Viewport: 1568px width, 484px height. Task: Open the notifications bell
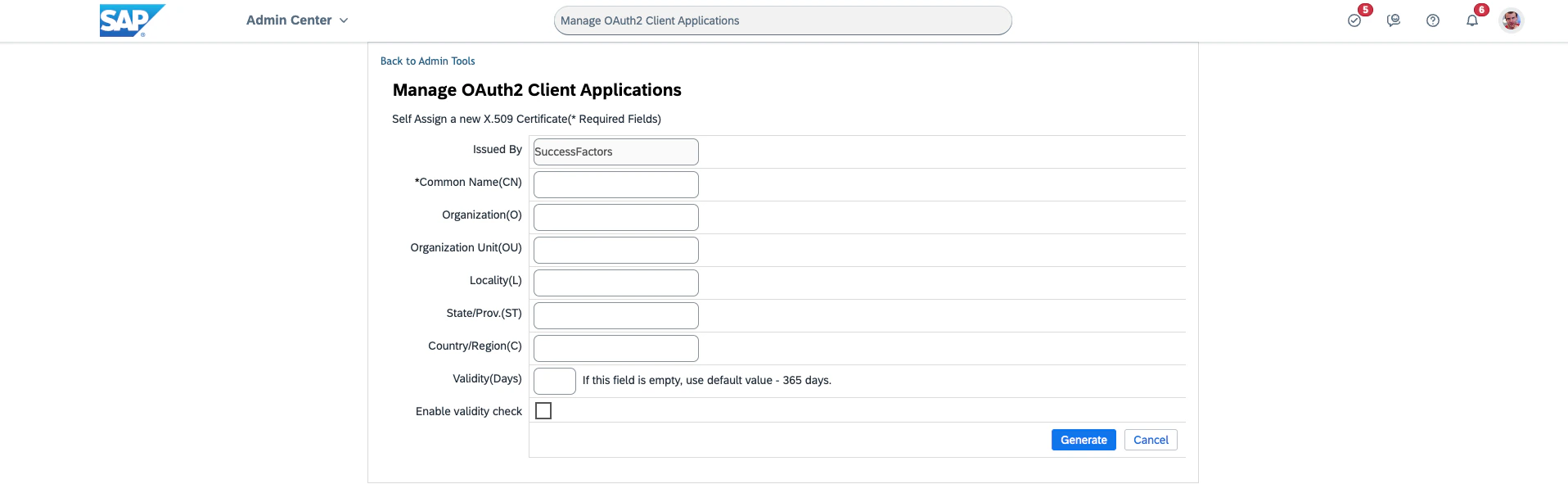click(x=1472, y=20)
